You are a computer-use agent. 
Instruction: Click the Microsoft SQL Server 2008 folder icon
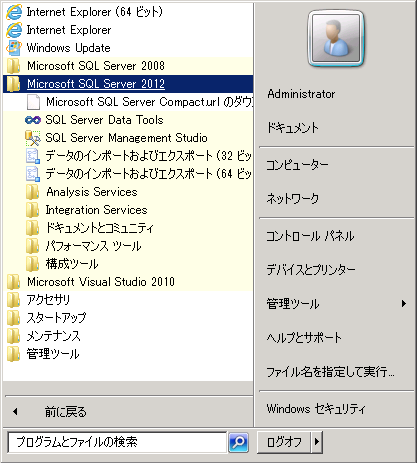click(x=13, y=66)
